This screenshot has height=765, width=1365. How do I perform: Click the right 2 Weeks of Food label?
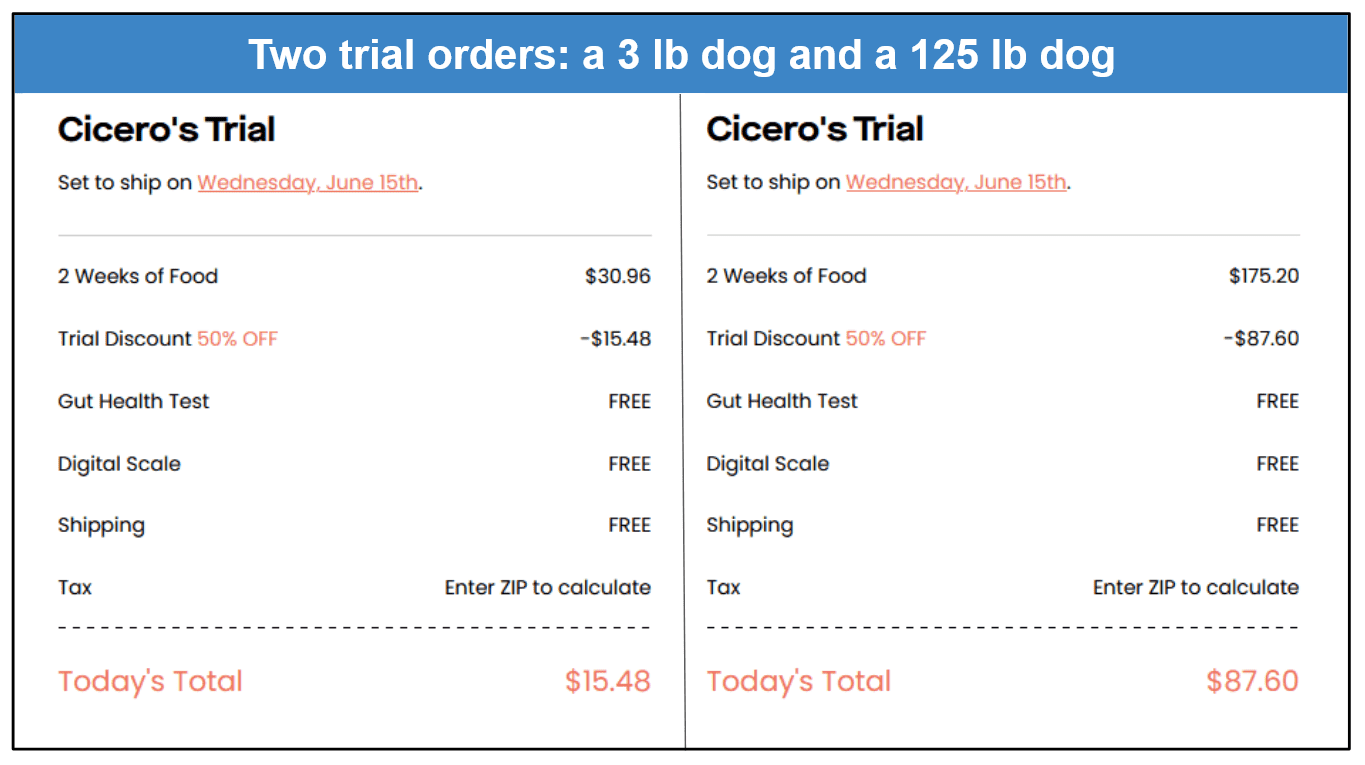pos(786,276)
